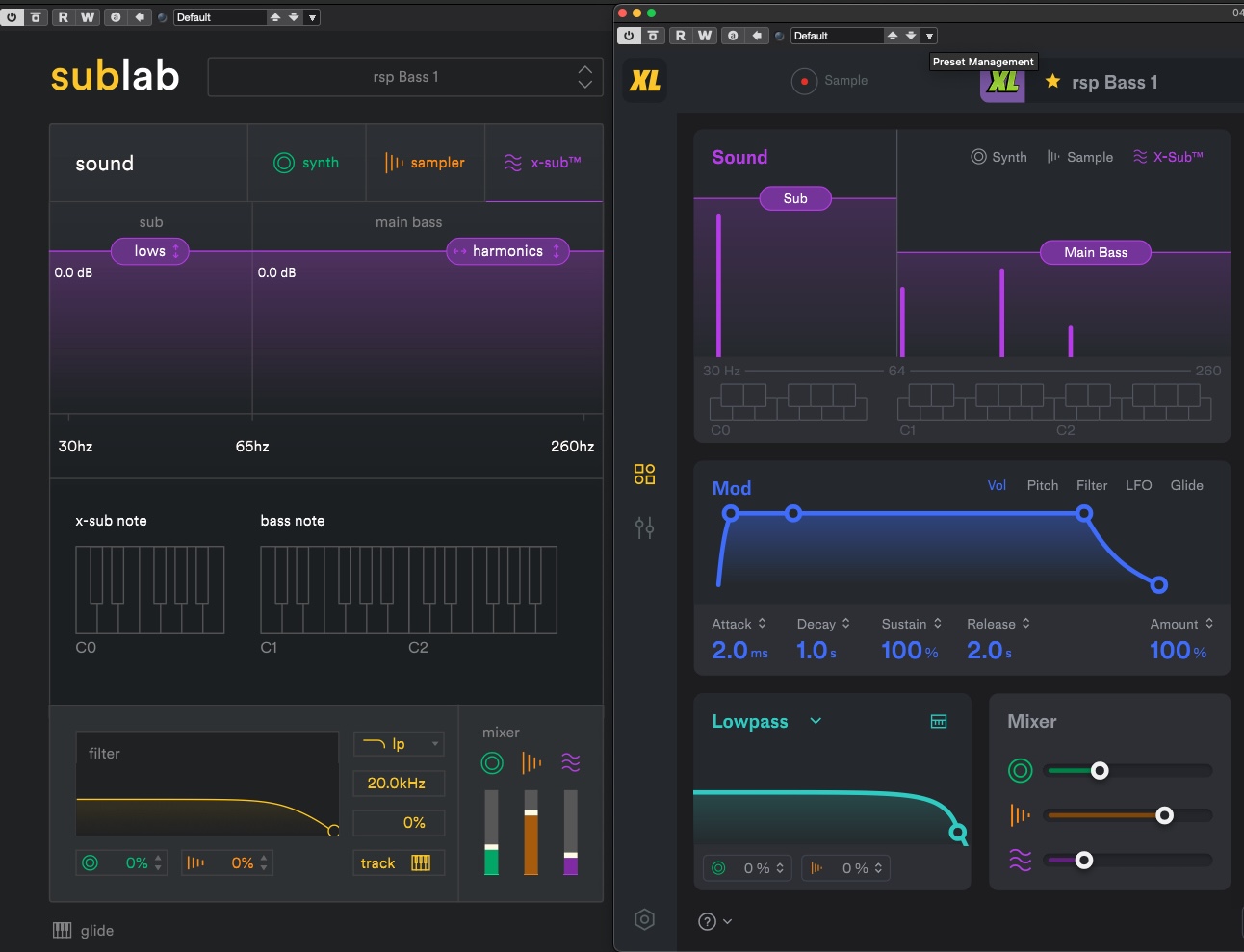Click the 20.0kHz filter cutoff field

coord(398,784)
